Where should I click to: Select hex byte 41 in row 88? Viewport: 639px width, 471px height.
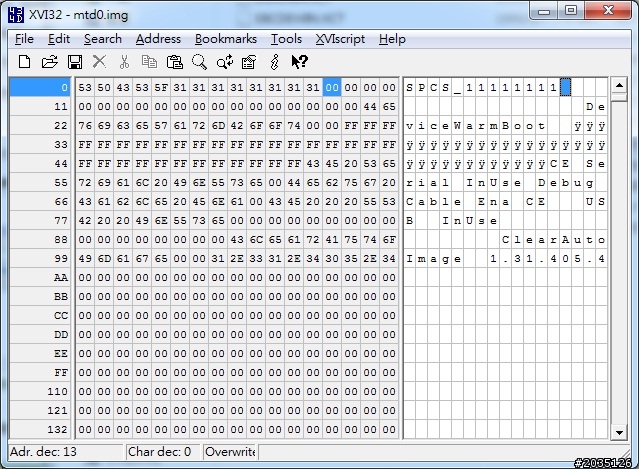(332, 240)
